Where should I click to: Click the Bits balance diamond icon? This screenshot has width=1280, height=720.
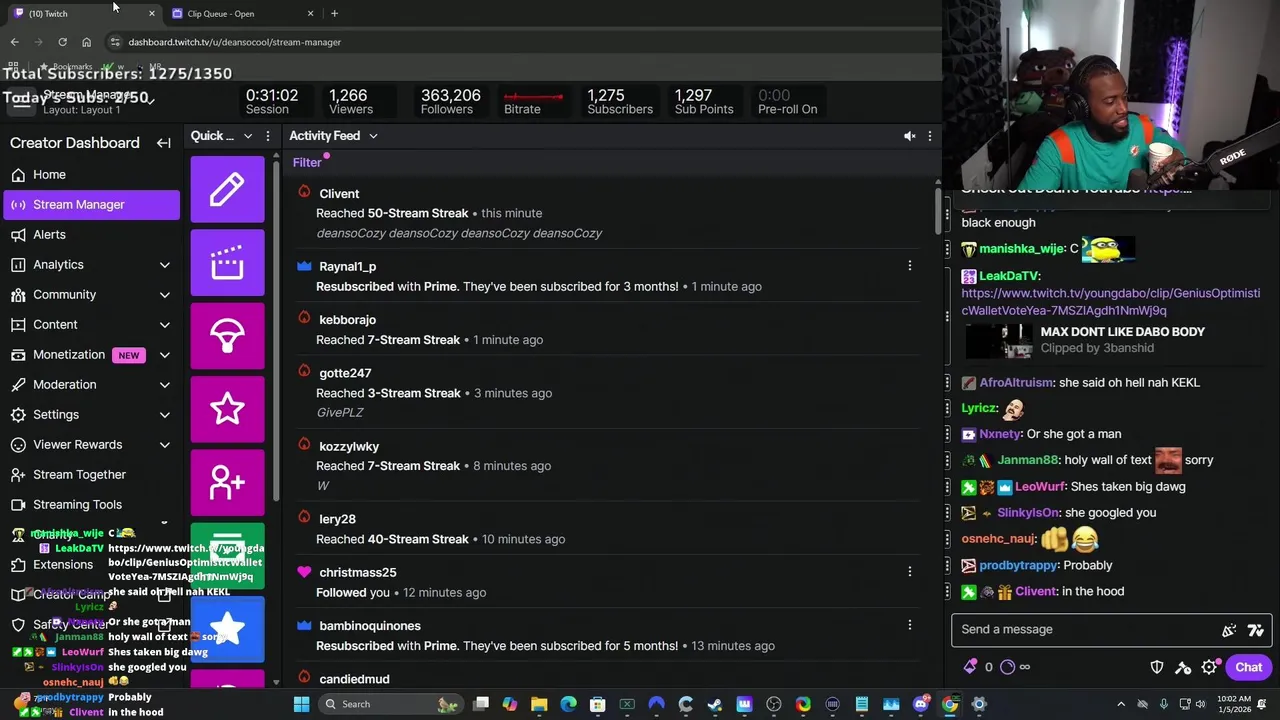[x=970, y=667]
